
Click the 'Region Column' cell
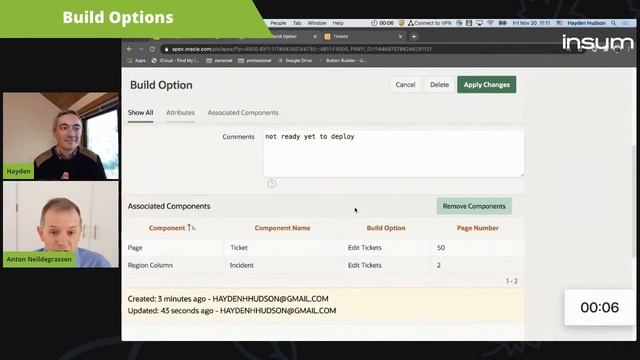coord(150,265)
